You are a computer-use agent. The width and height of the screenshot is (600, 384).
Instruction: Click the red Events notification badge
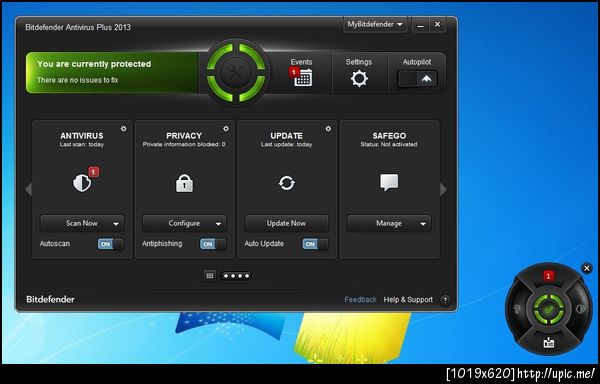[294, 72]
